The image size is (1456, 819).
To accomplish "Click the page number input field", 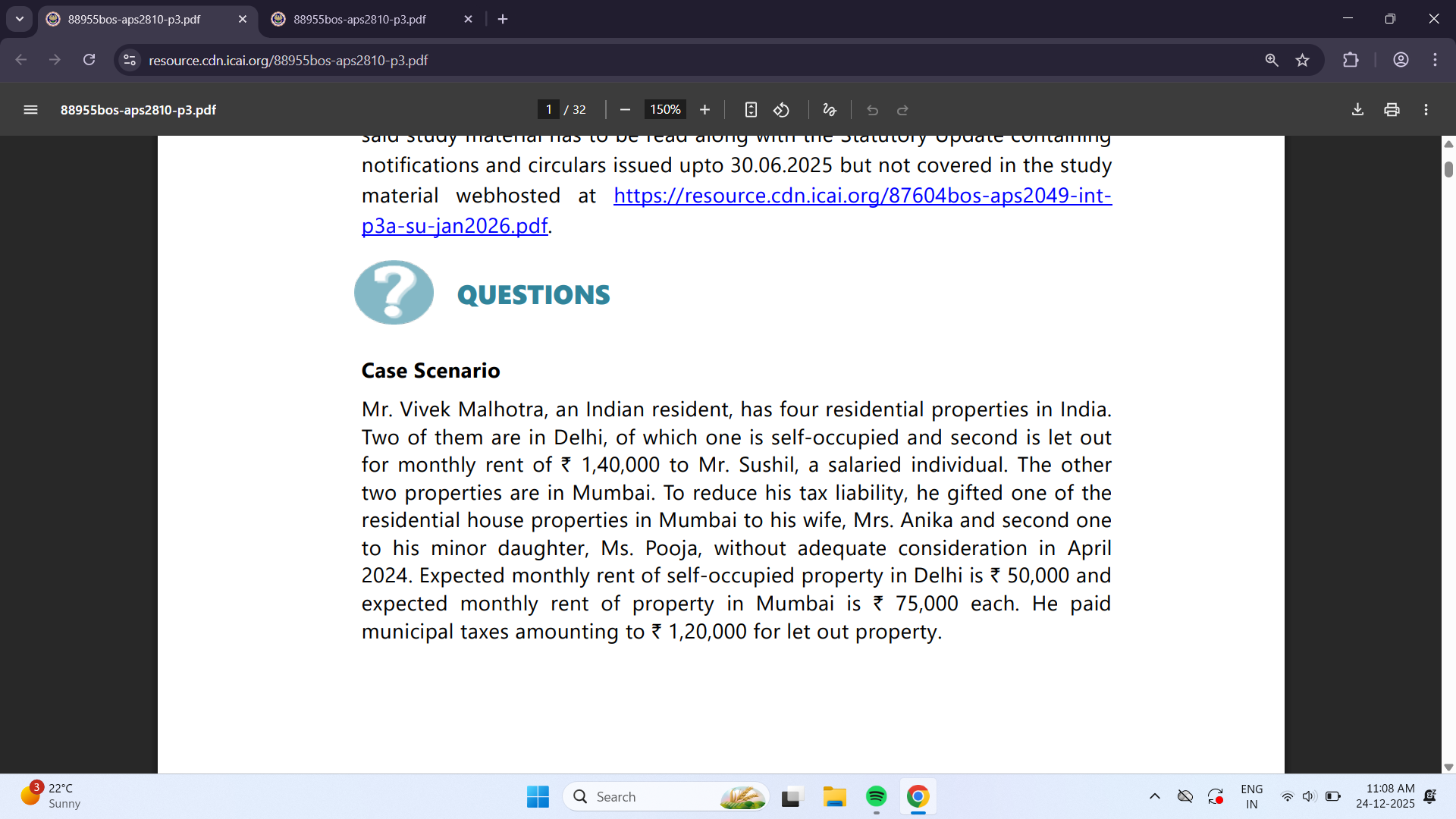I will tap(548, 110).
